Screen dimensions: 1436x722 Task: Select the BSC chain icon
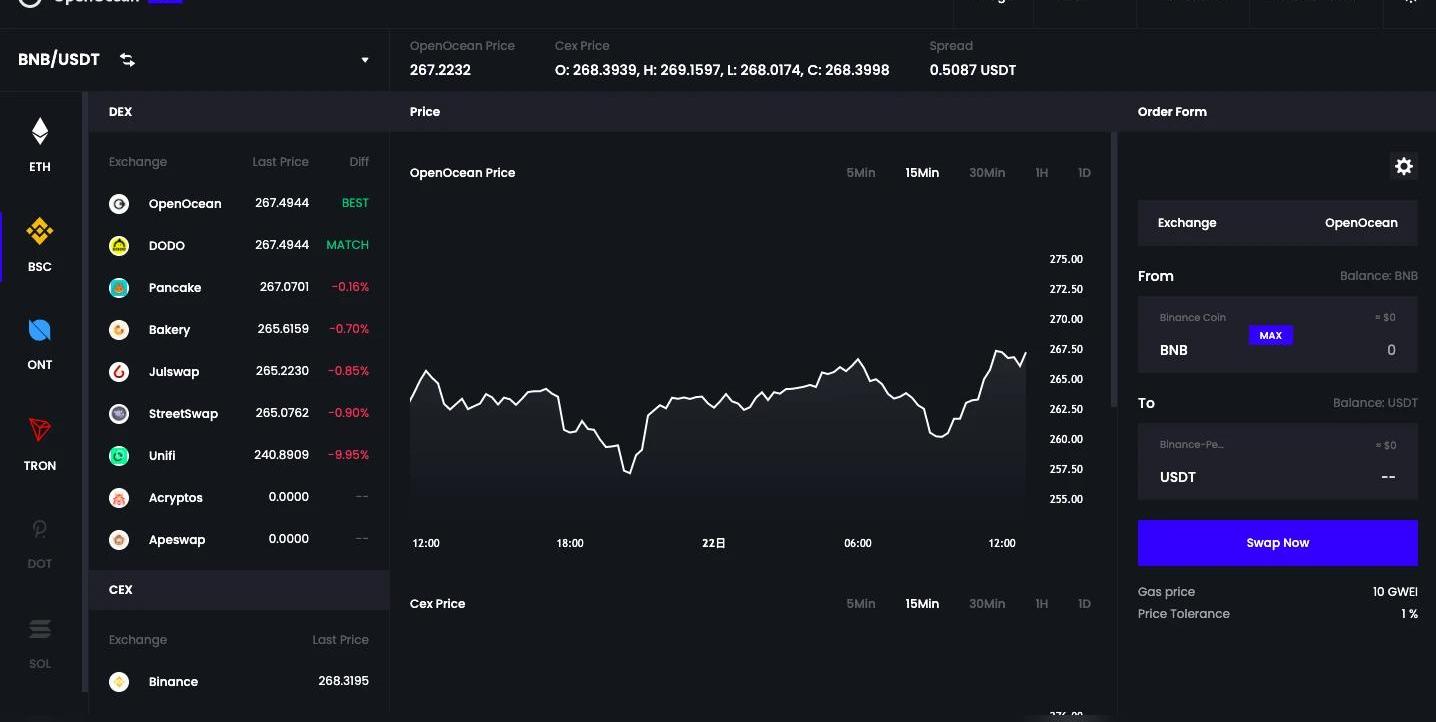tap(39, 232)
